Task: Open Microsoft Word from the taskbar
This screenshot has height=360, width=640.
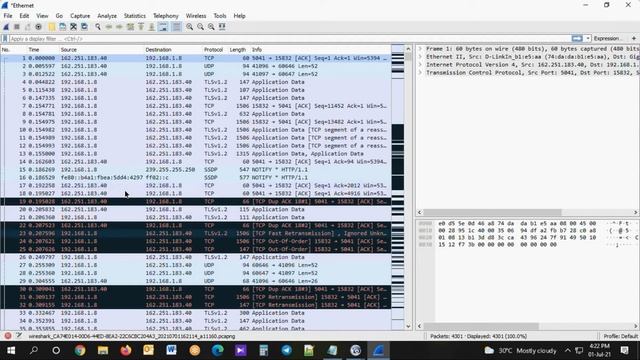Action: 171,350
